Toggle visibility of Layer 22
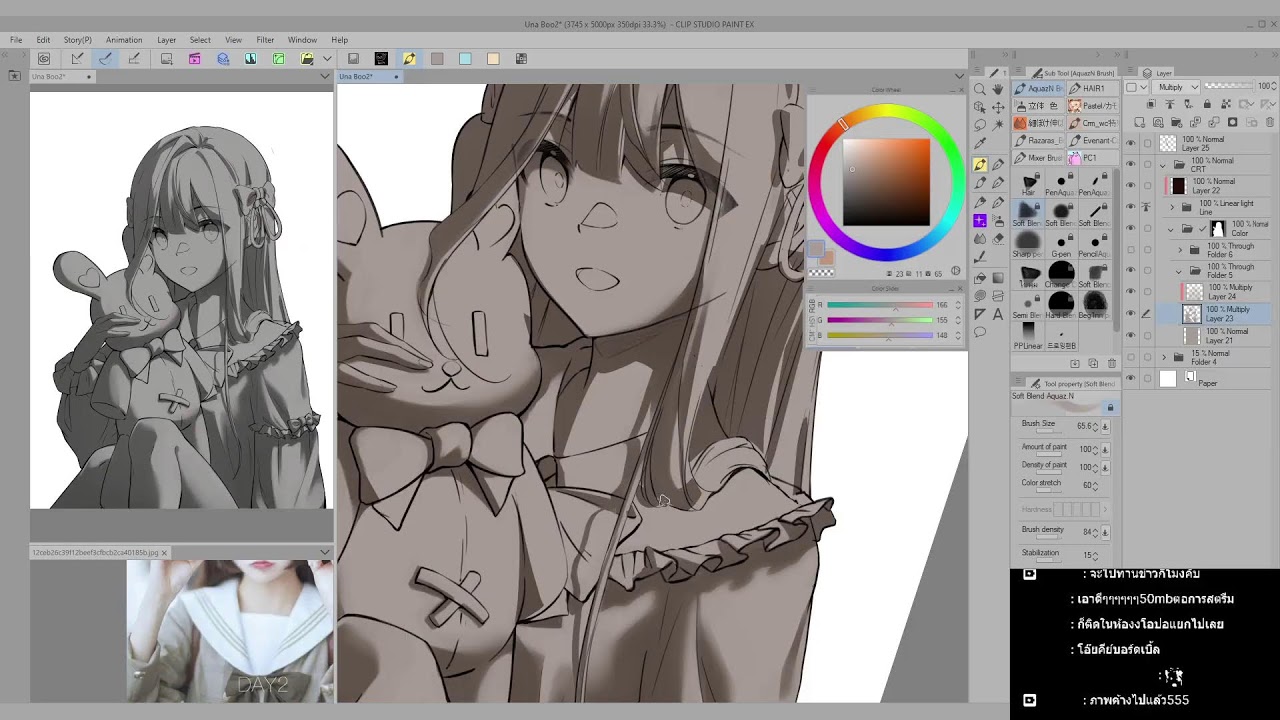The image size is (1280, 720). click(1131, 186)
